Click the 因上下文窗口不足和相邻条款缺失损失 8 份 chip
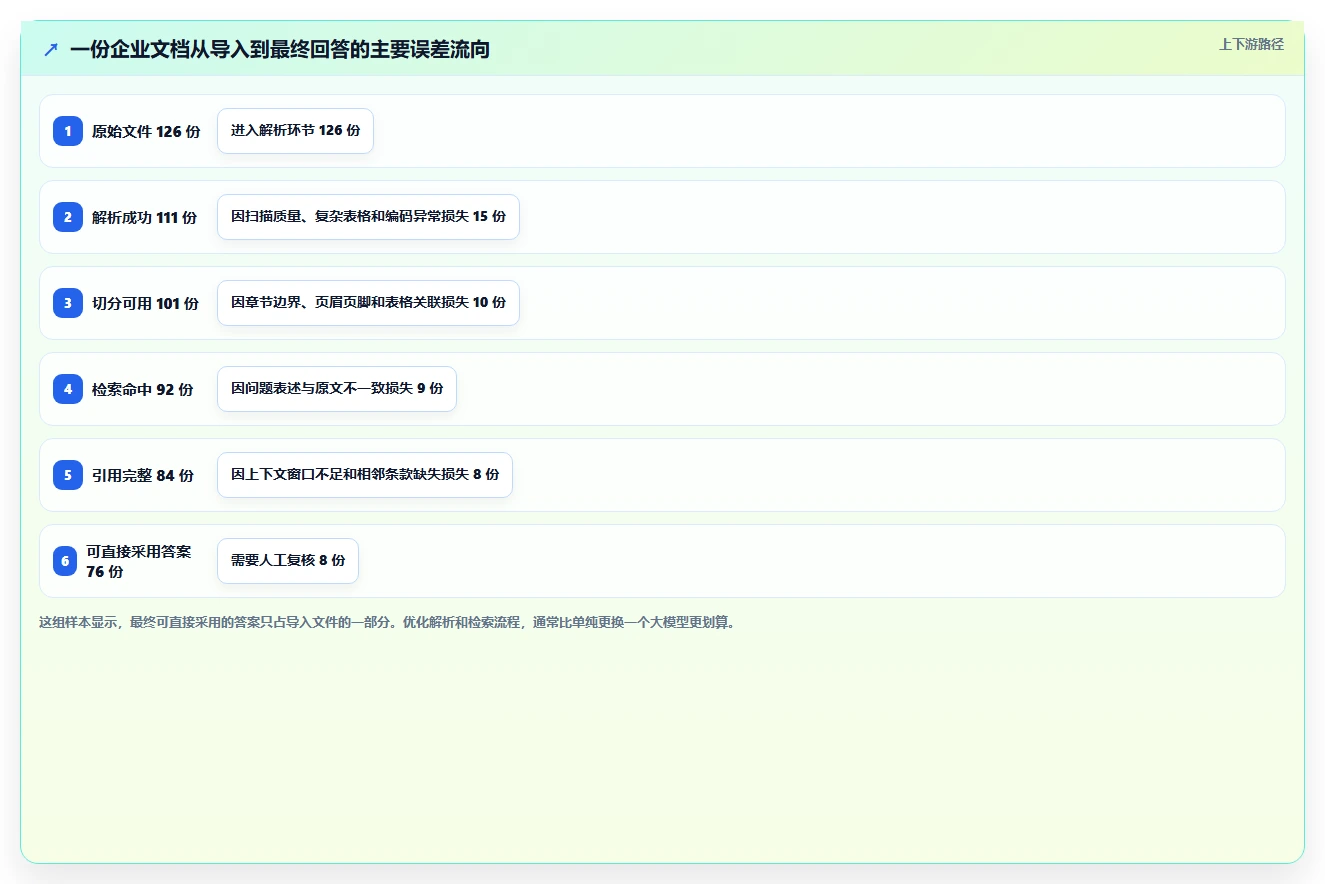 [x=365, y=475]
